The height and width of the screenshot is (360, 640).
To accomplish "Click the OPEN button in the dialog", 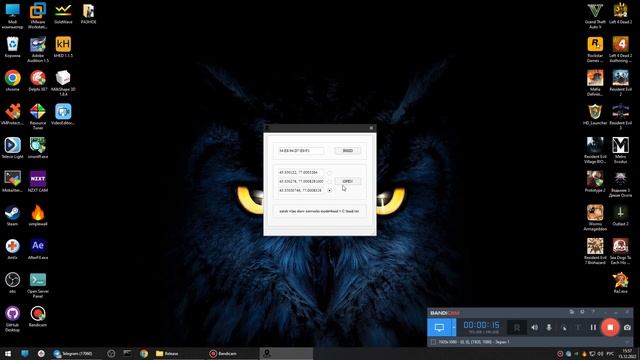I will [x=348, y=181].
